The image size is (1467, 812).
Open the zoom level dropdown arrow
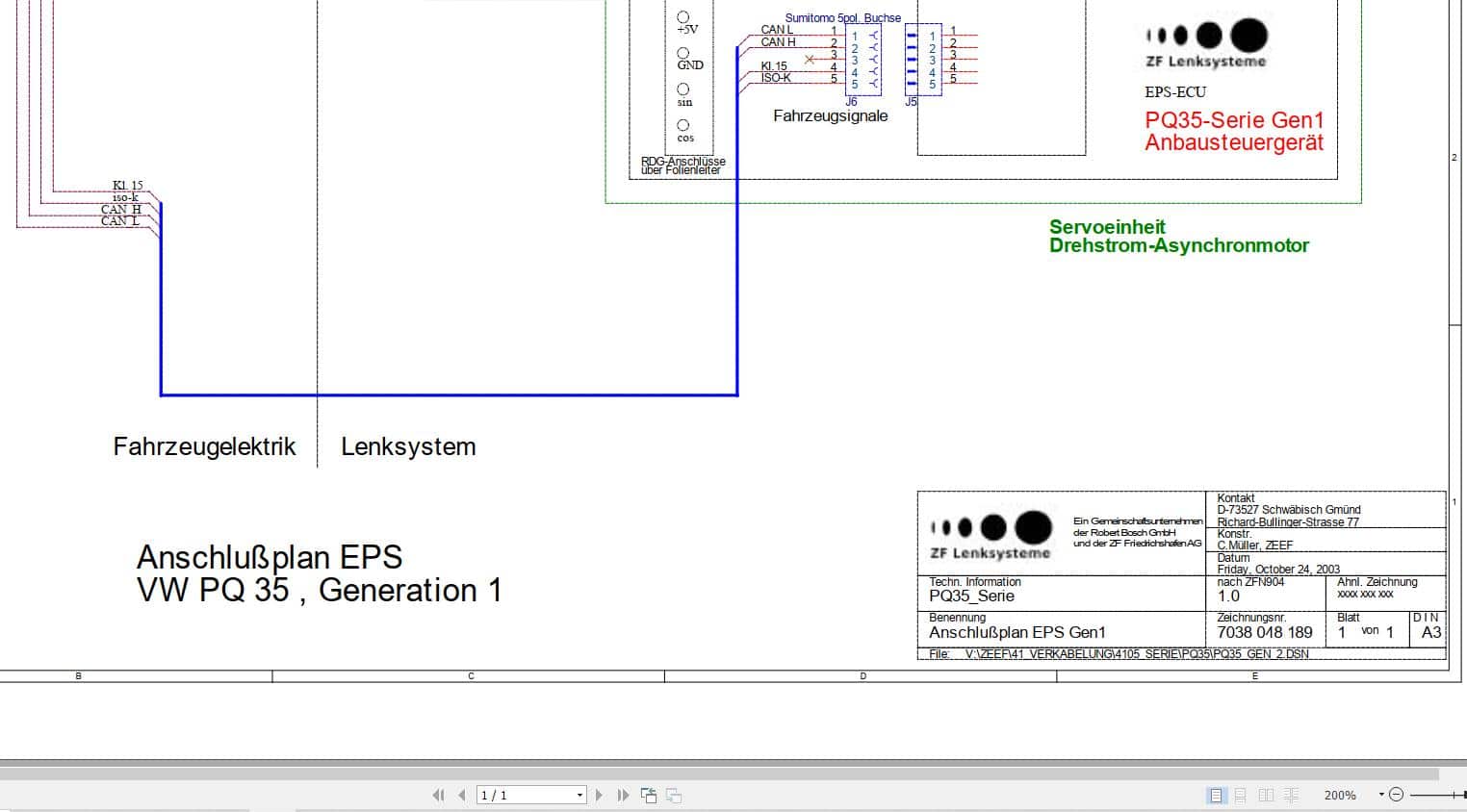click(1381, 795)
